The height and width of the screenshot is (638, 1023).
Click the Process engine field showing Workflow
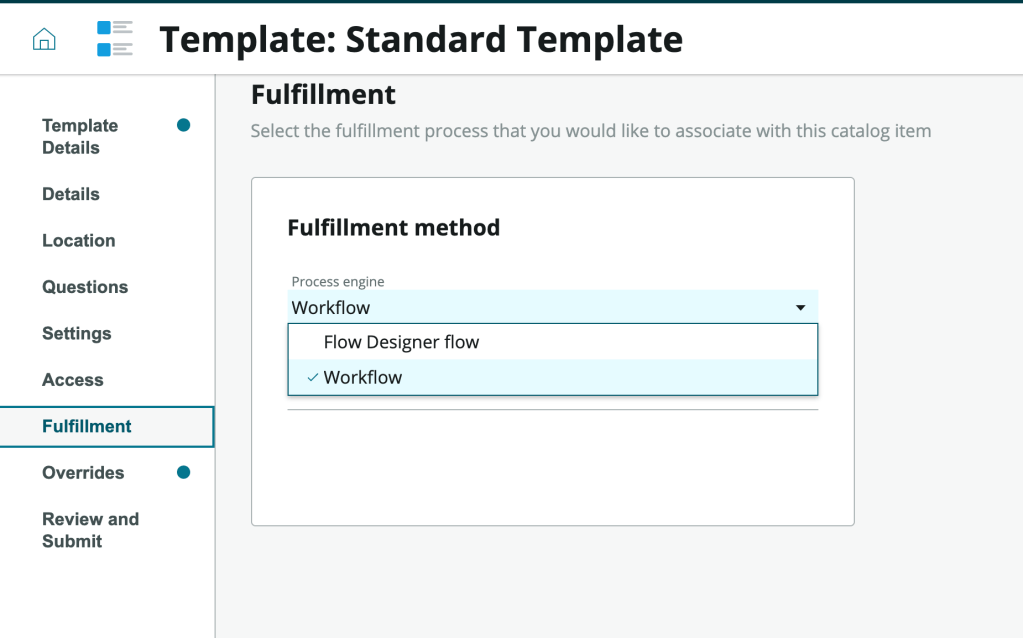[x=540, y=308]
